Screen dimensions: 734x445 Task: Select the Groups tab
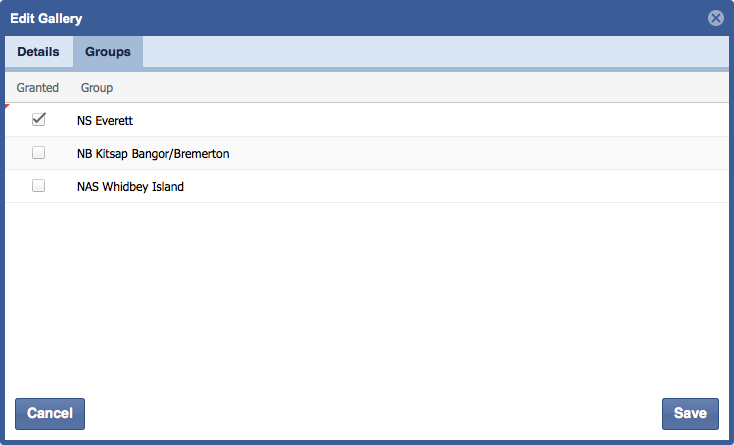click(108, 52)
